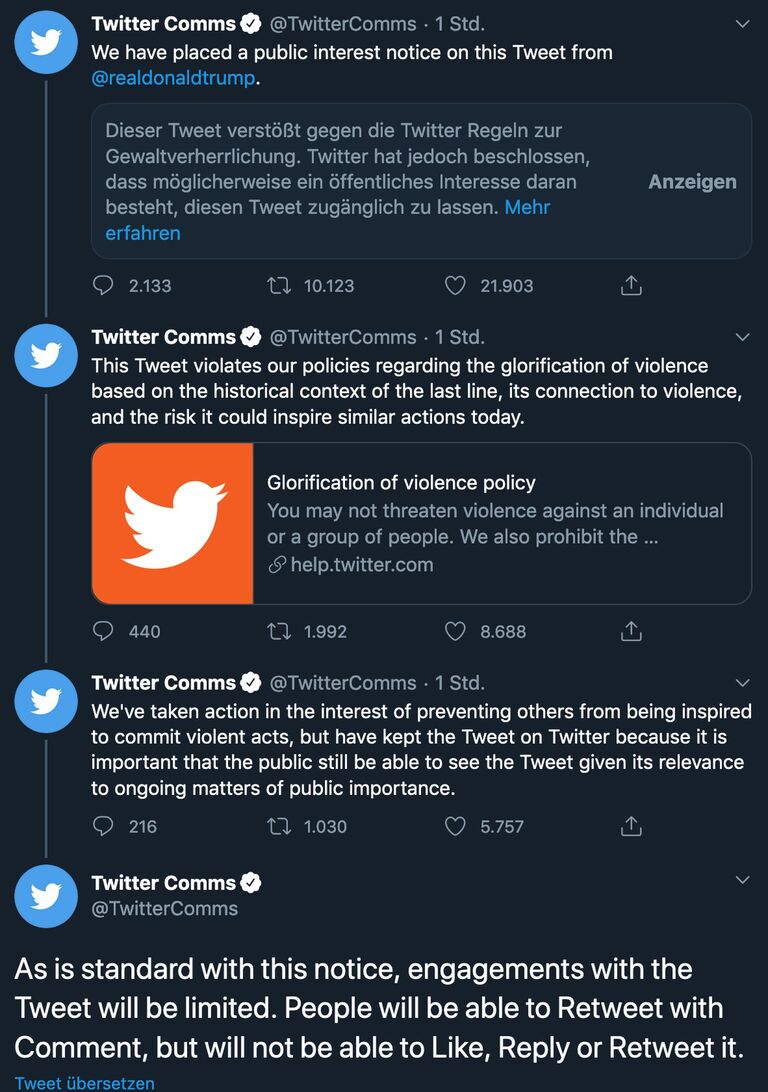Open the orange Twitter bird policy thumbnail
Image resolution: width=768 pixels, height=1092 pixels.
[173, 524]
